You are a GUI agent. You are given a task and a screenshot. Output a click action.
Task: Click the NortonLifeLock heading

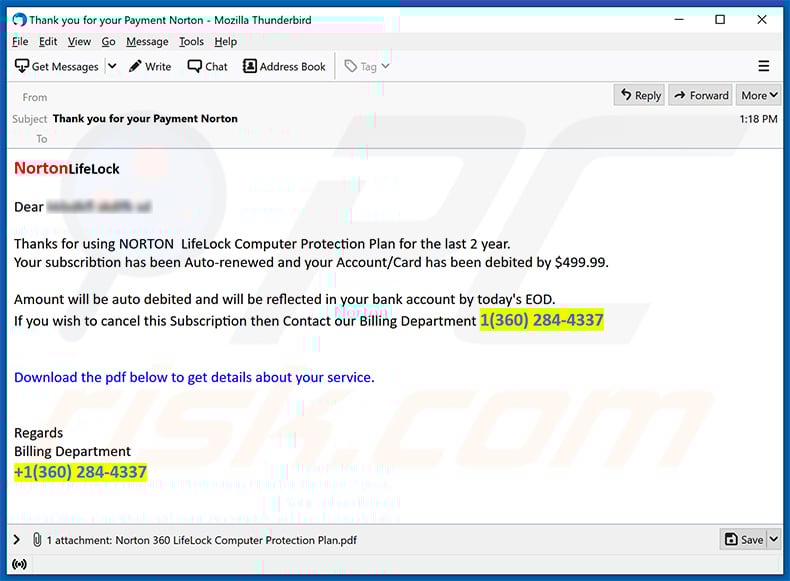[x=67, y=168]
